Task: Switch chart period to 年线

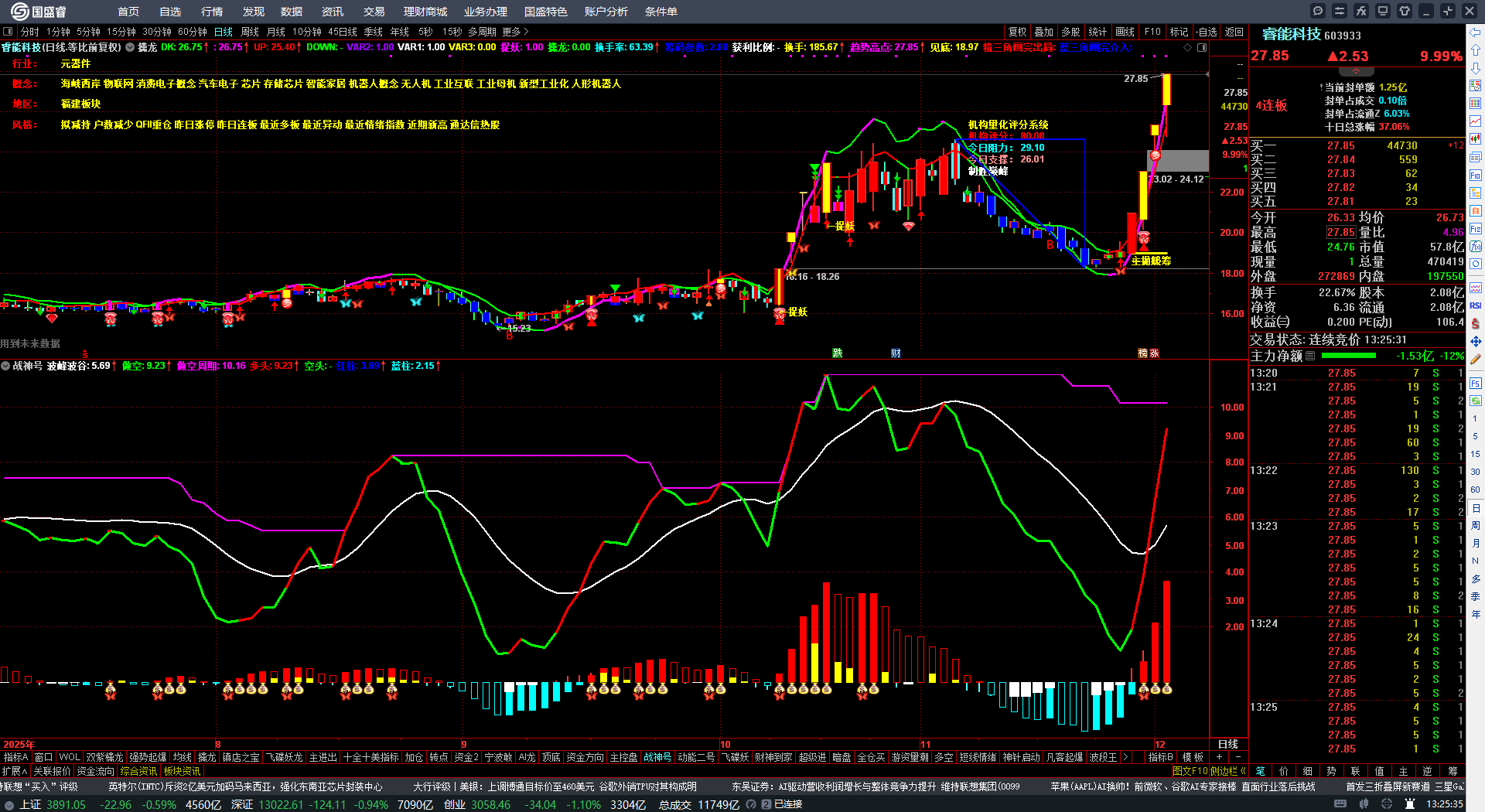Action: coord(399,32)
